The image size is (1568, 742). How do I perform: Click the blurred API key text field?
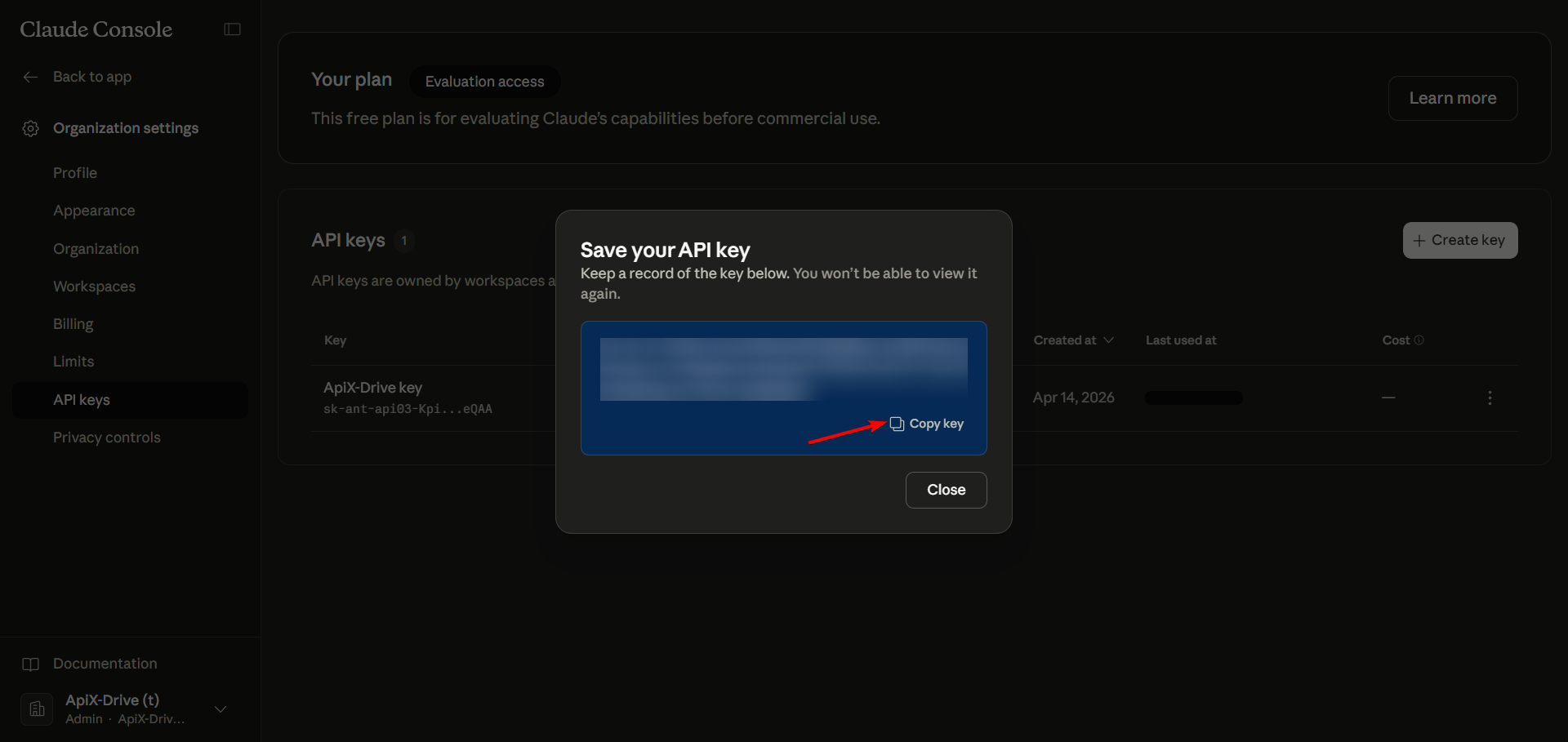click(783, 369)
